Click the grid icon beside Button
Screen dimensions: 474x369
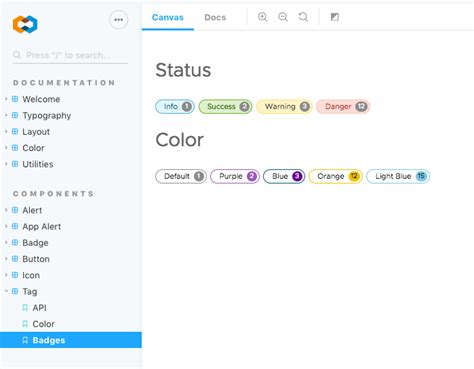click(x=15, y=259)
